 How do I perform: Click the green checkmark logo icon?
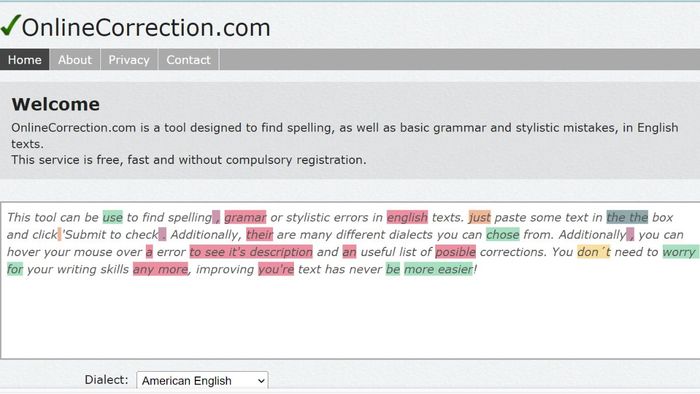[x=10, y=25]
